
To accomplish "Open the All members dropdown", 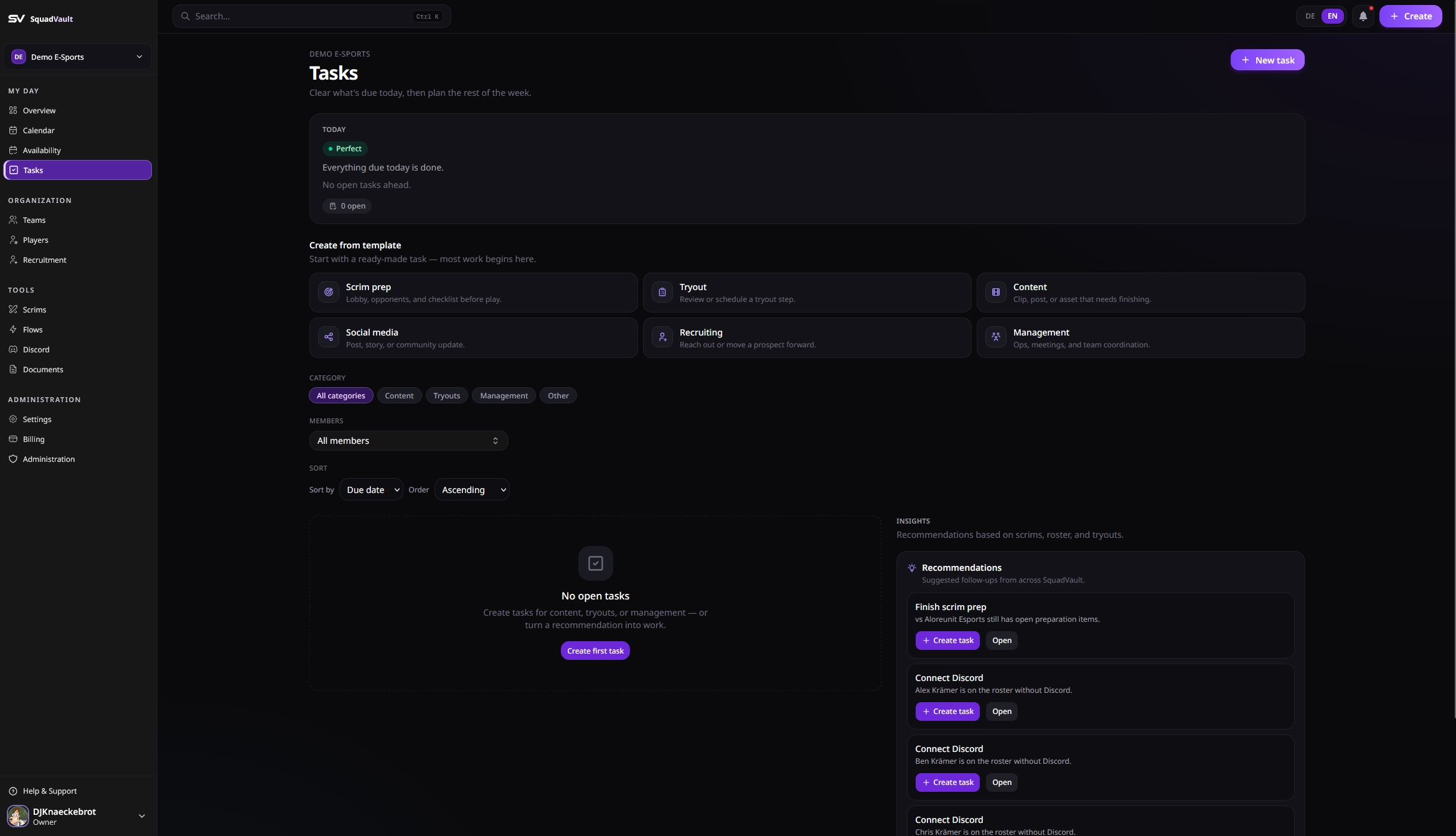I will point(409,441).
